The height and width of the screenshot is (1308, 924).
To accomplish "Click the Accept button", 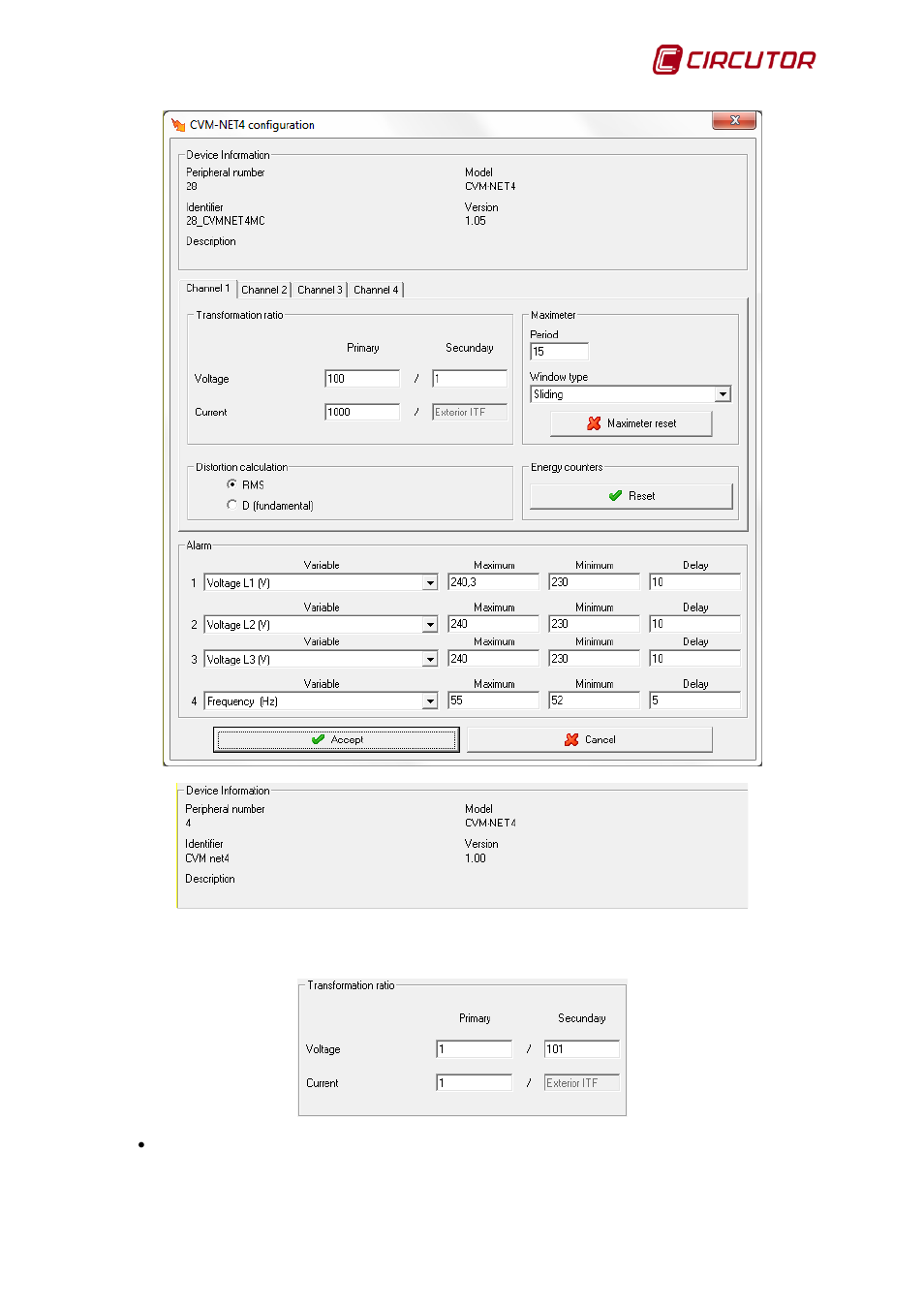I will [336, 739].
